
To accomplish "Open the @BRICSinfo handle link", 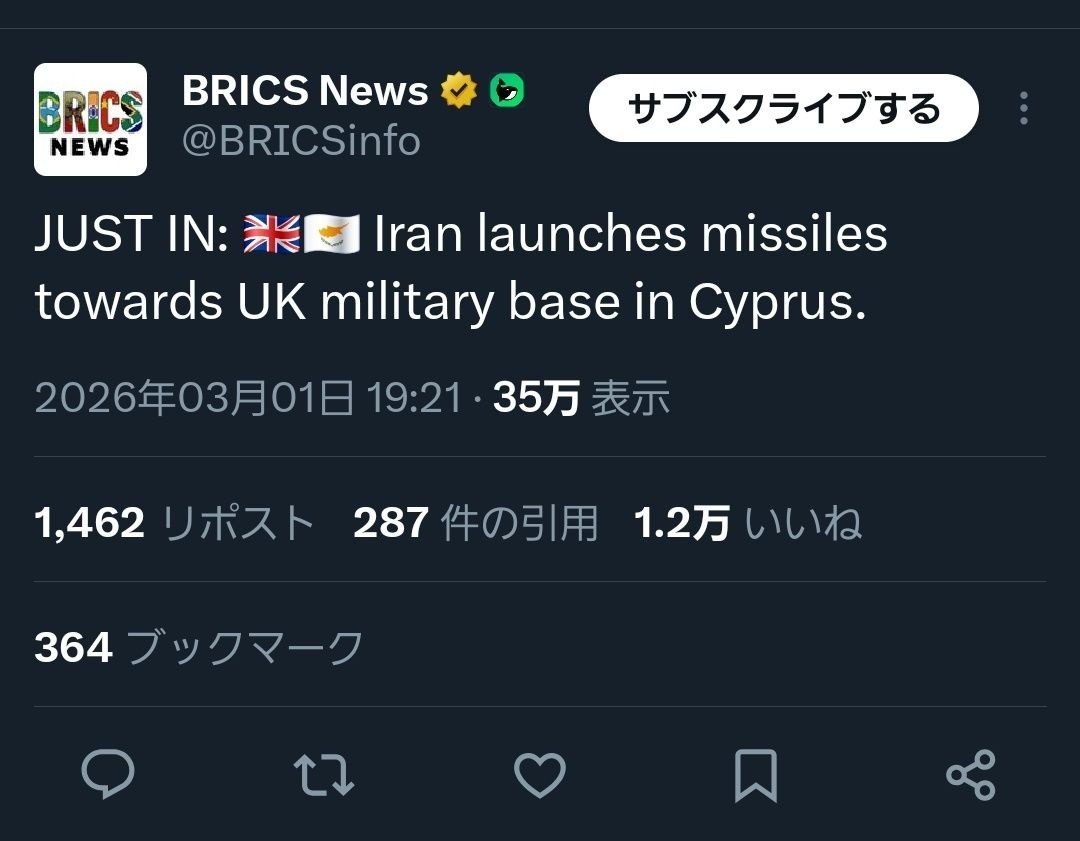I will click(x=301, y=141).
